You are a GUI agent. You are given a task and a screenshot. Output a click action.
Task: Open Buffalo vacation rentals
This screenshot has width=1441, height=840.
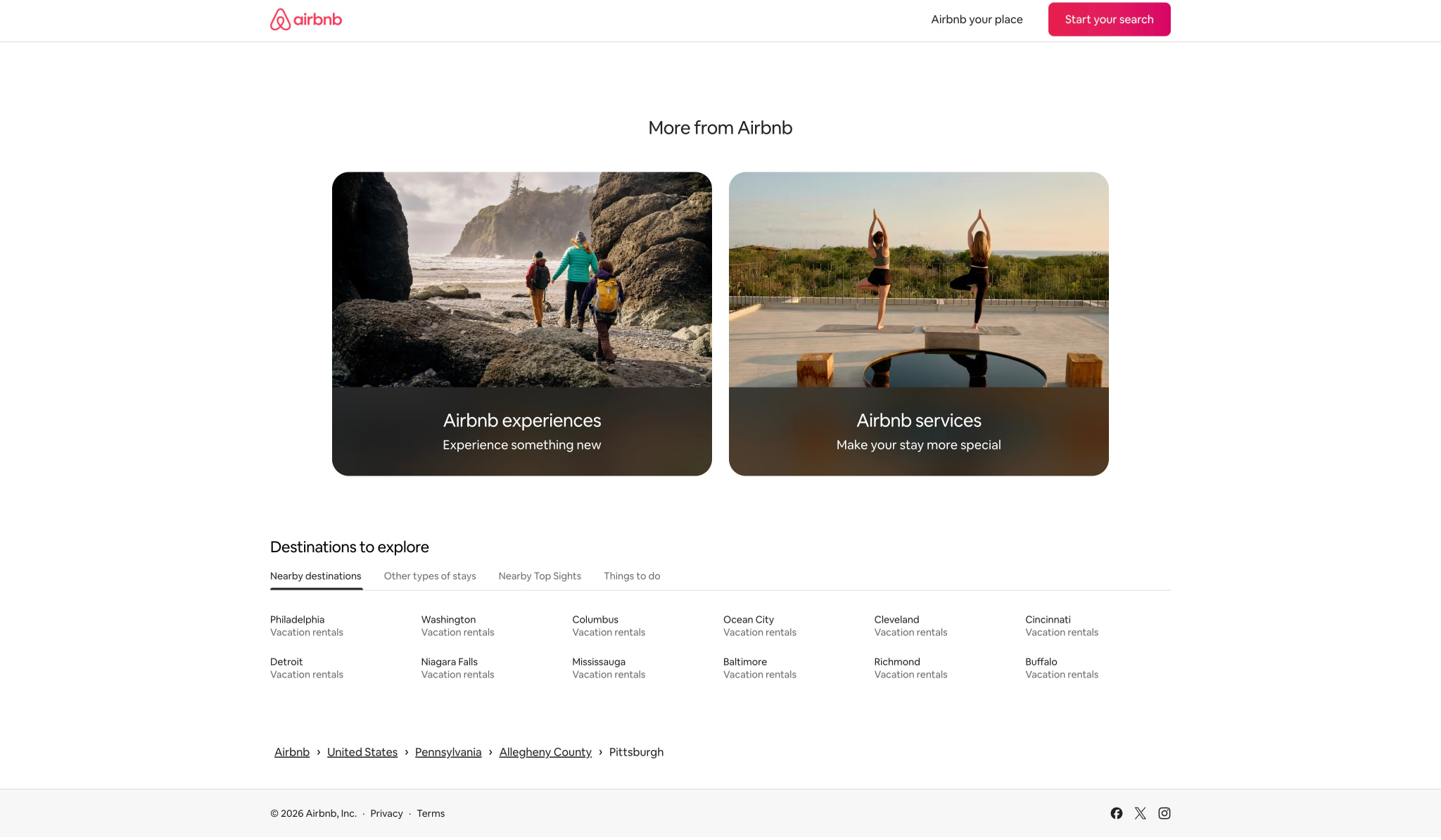point(1062,668)
